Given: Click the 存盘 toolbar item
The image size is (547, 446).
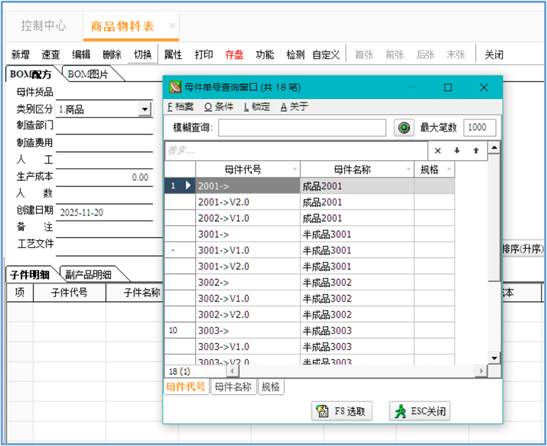Looking at the screenshot, I should [234, 54].
